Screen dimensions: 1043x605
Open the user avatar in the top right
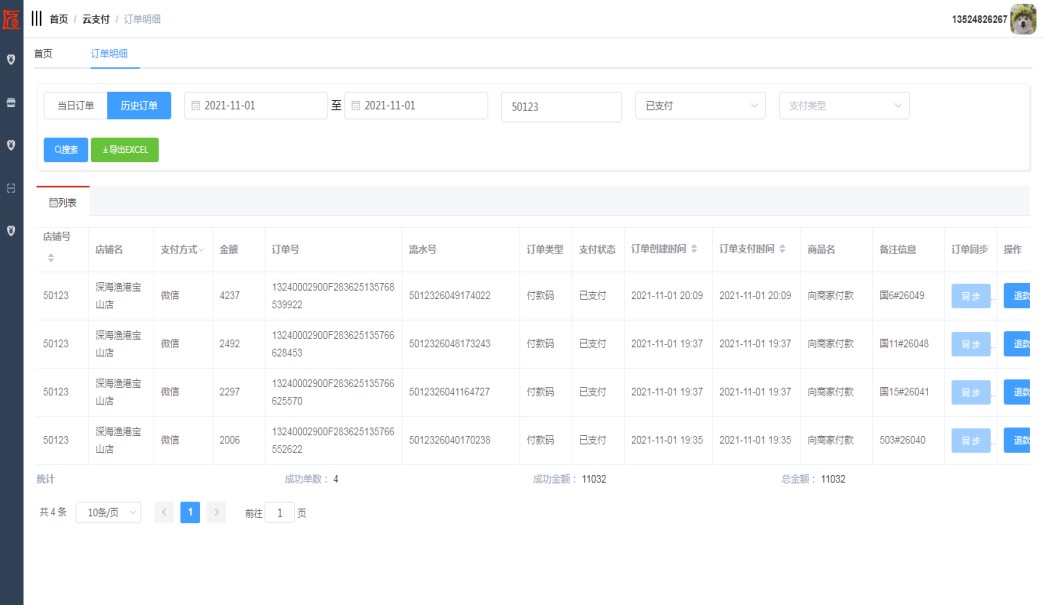pyautogui.click(x=1023, y=19)
